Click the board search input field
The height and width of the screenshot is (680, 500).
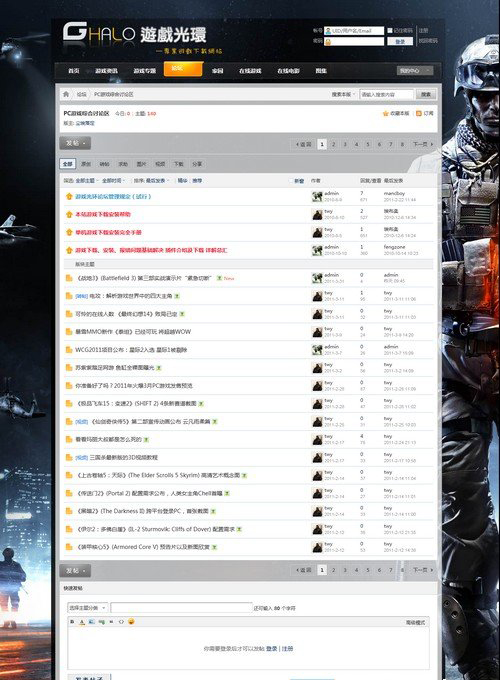[x=386, y=94]
